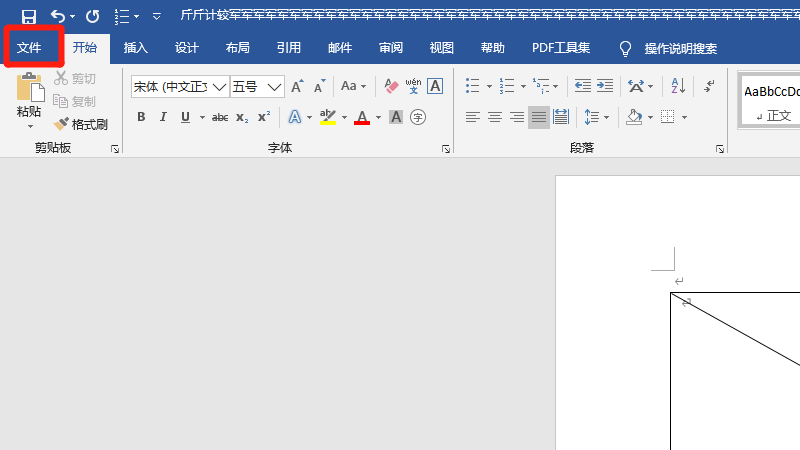Click the Paste (粘贴) clipboard icon

(x=29, y=92)
